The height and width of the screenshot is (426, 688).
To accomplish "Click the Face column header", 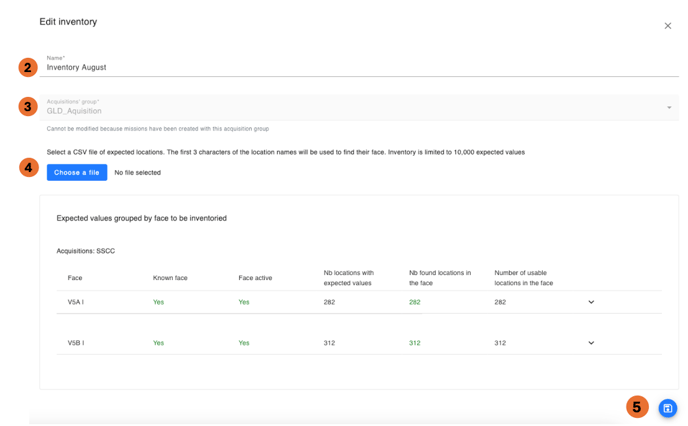I will click(75, 277).
